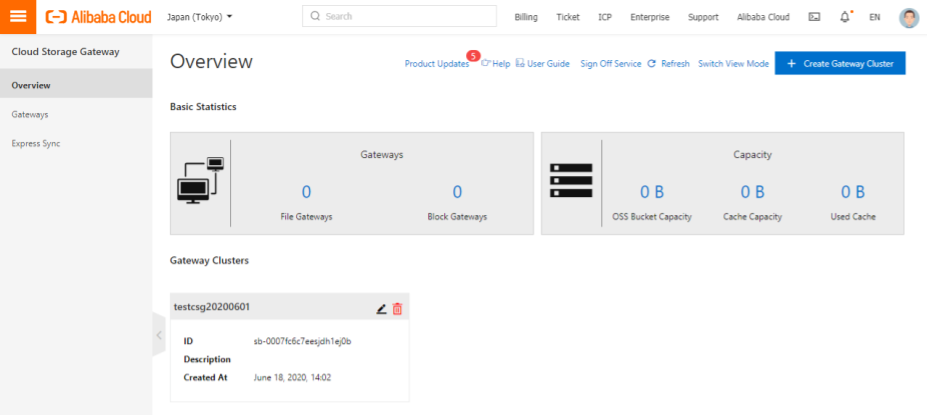Click the ID sb-0007fc6c7eesjdh1ej0b
Screen dimensions: 932x420
point(303,342)
